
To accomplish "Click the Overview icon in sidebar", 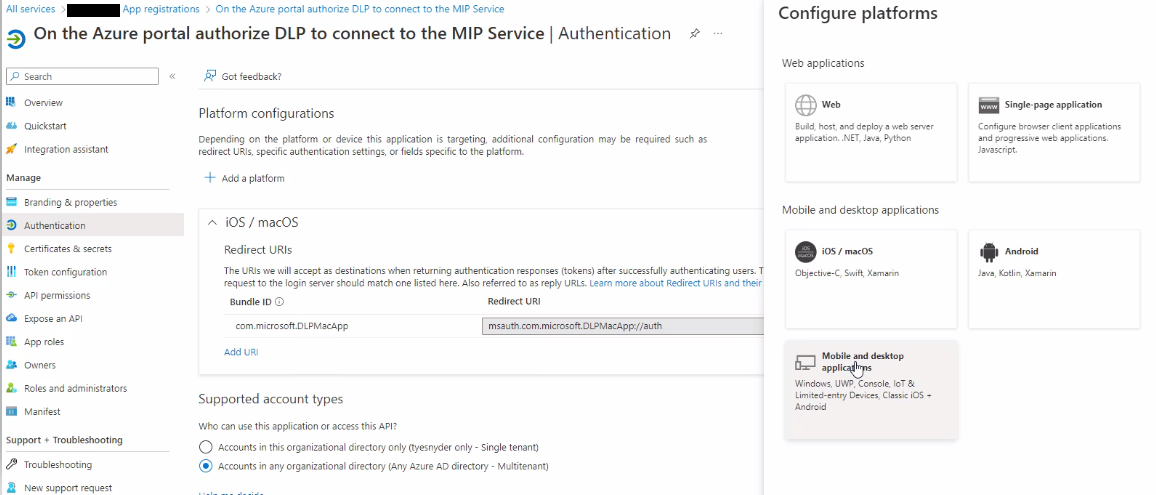I will [x=11, y=103].
